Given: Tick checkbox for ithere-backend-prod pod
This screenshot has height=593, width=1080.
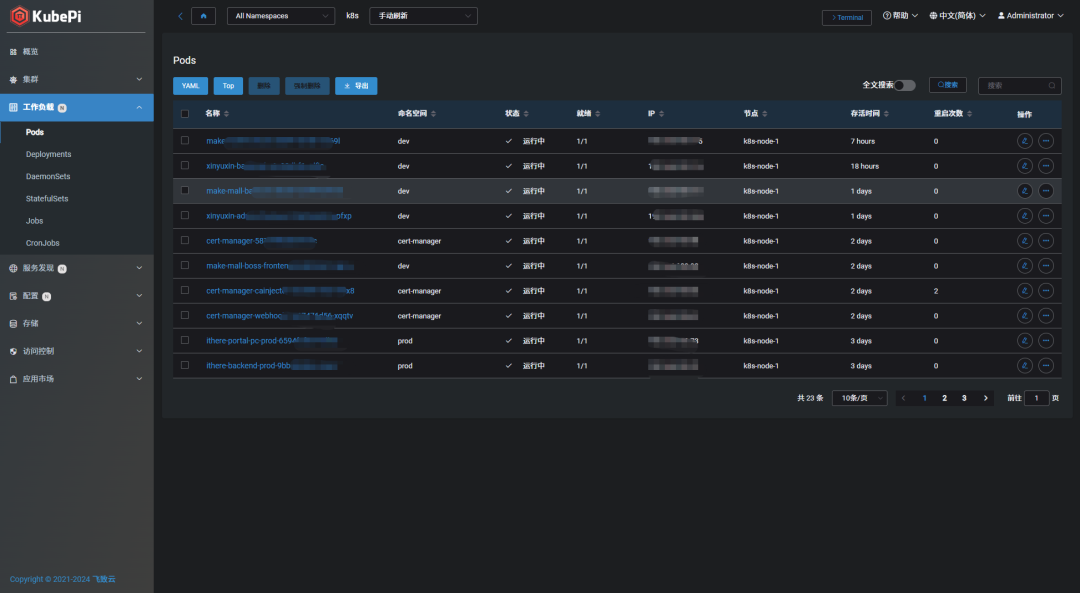Looking at the screenshot, I should pos(185,365).
